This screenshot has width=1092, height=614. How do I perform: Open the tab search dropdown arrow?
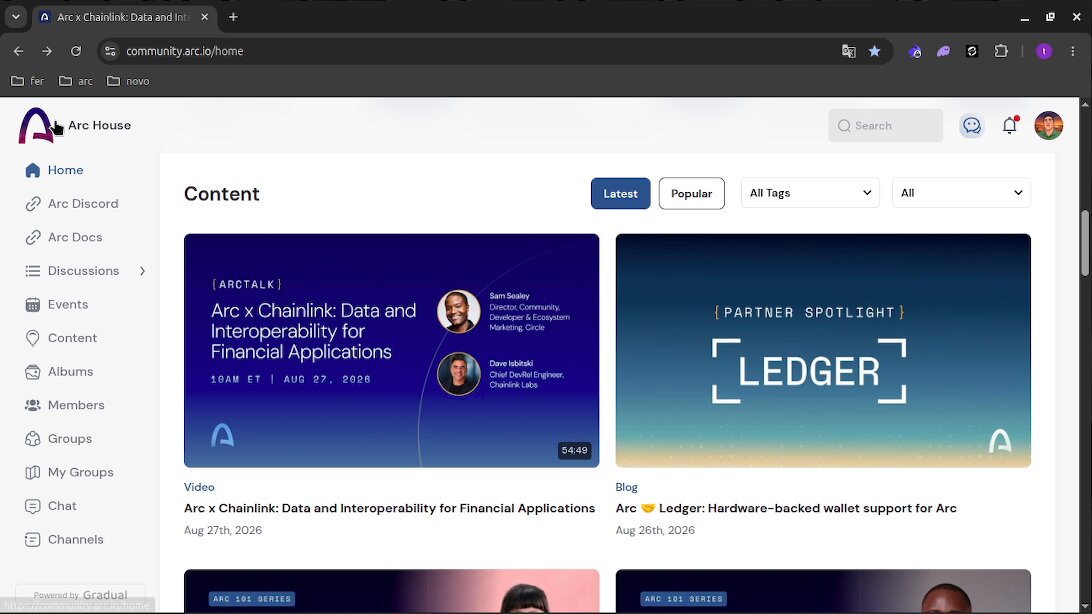[x=15, y=17]
